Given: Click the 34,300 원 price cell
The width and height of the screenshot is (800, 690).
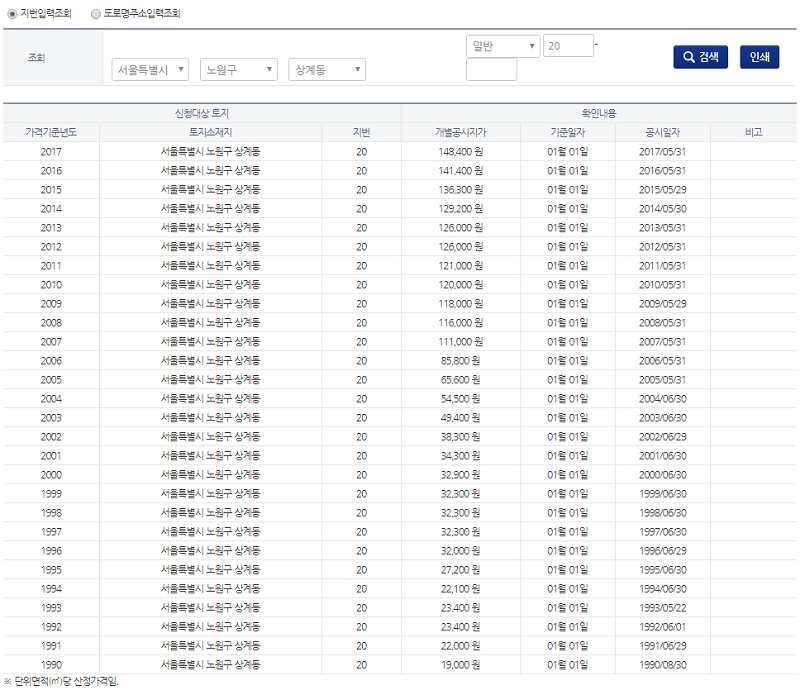Looking at the screenshot, I should point(461,456).
